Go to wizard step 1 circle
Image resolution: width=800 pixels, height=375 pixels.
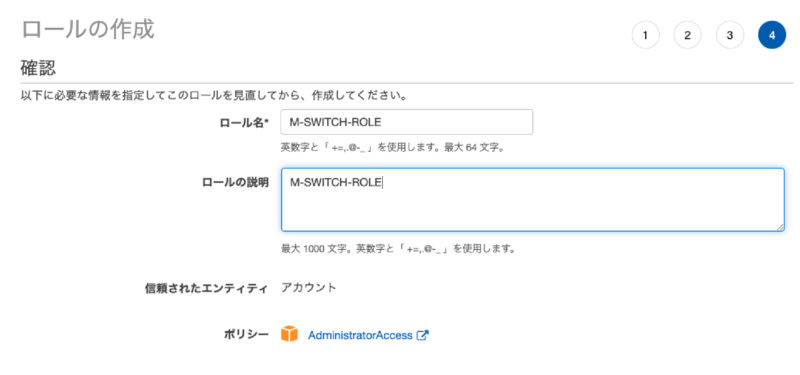click(645, 35)
